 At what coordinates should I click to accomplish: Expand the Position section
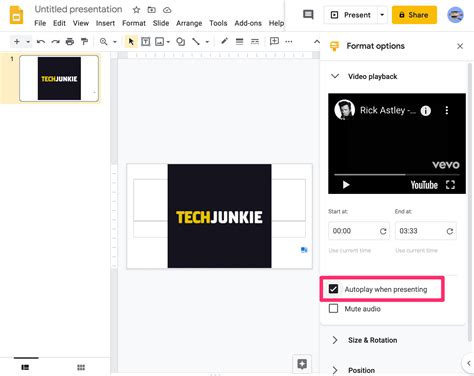tap(335, 370)
